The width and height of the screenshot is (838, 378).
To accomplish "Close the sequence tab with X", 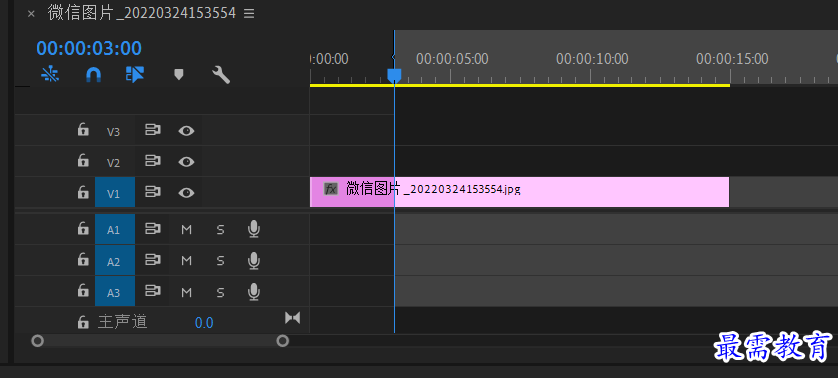I will pyautogui.click(x=31, y=14).
